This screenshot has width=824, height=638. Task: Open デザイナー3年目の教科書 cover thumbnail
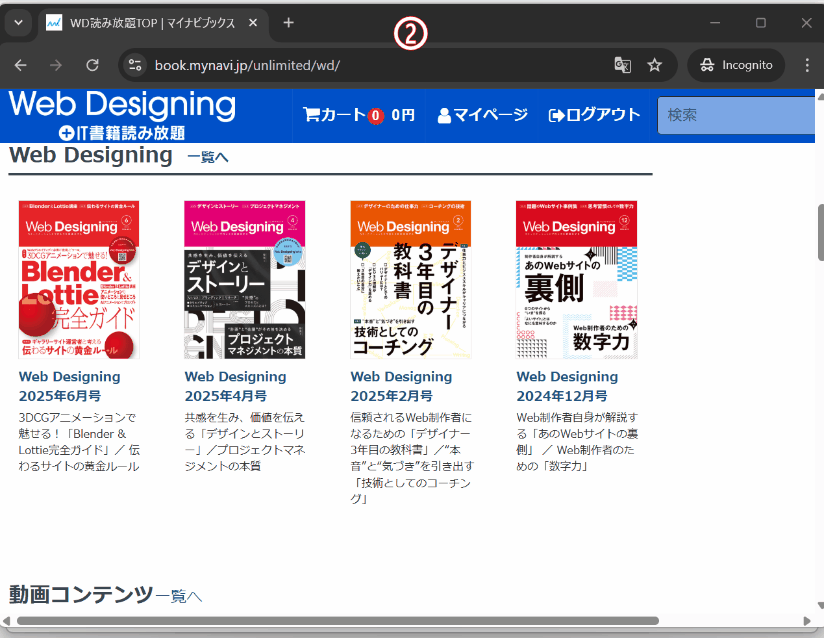click(x=411, y=280)
